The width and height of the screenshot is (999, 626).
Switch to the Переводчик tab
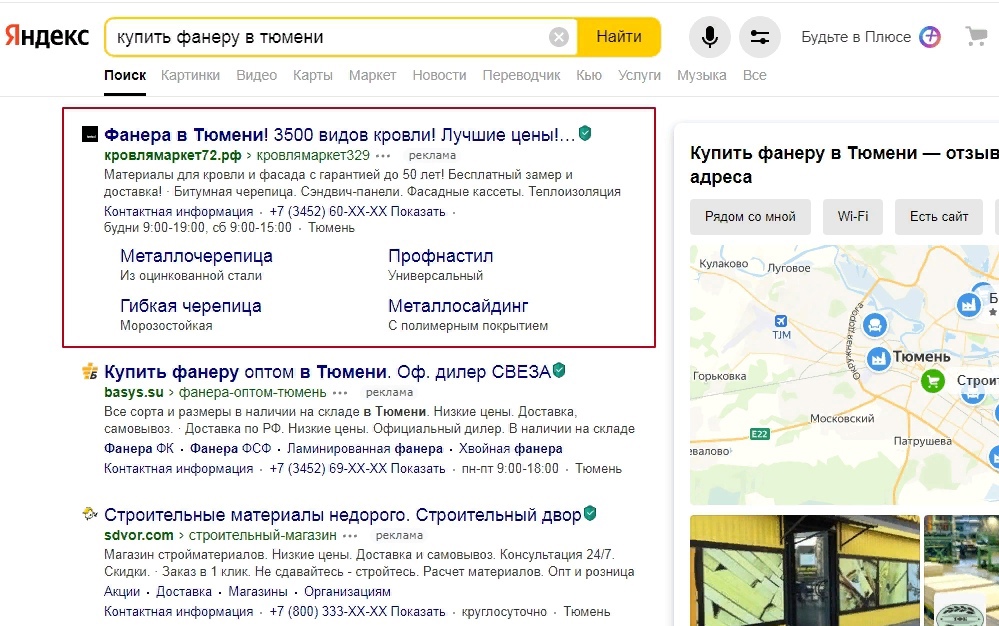[x=521, y=75]
